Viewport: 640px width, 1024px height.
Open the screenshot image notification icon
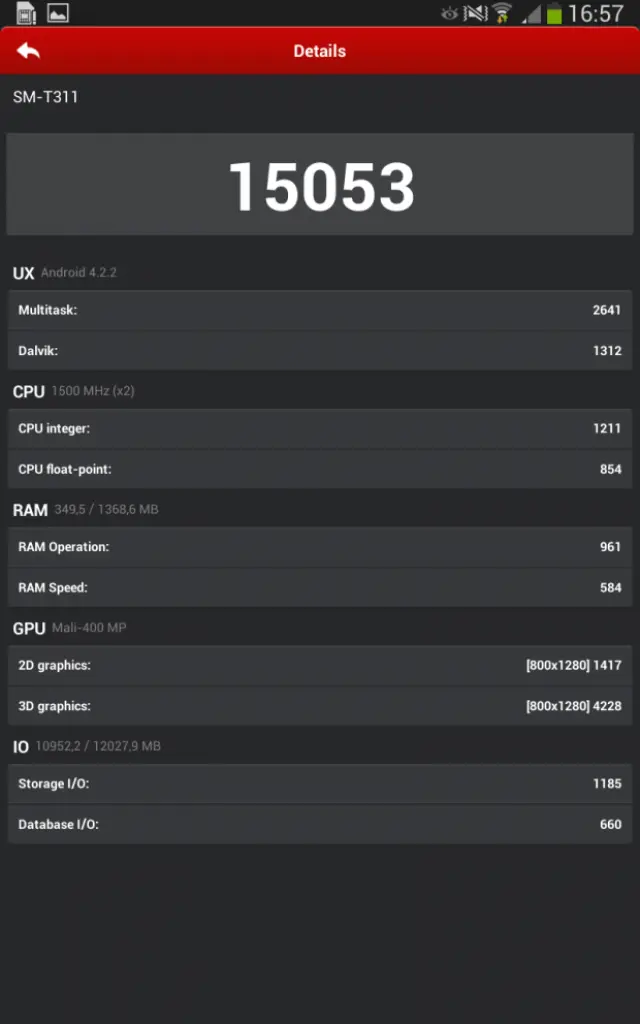58,13
